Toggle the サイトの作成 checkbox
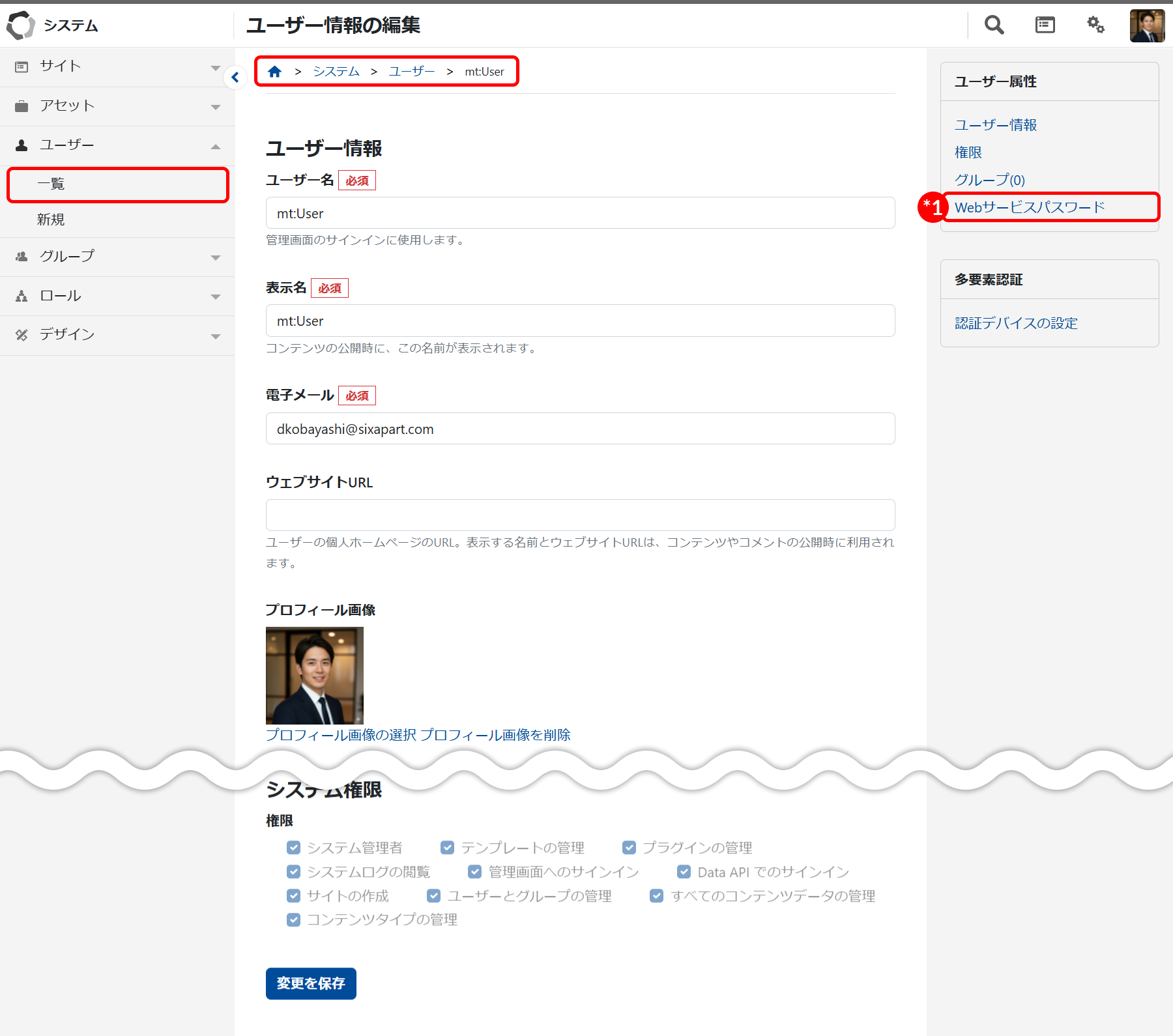The height and width of the screenshot is (1036, 1173). tap(294, 896)
